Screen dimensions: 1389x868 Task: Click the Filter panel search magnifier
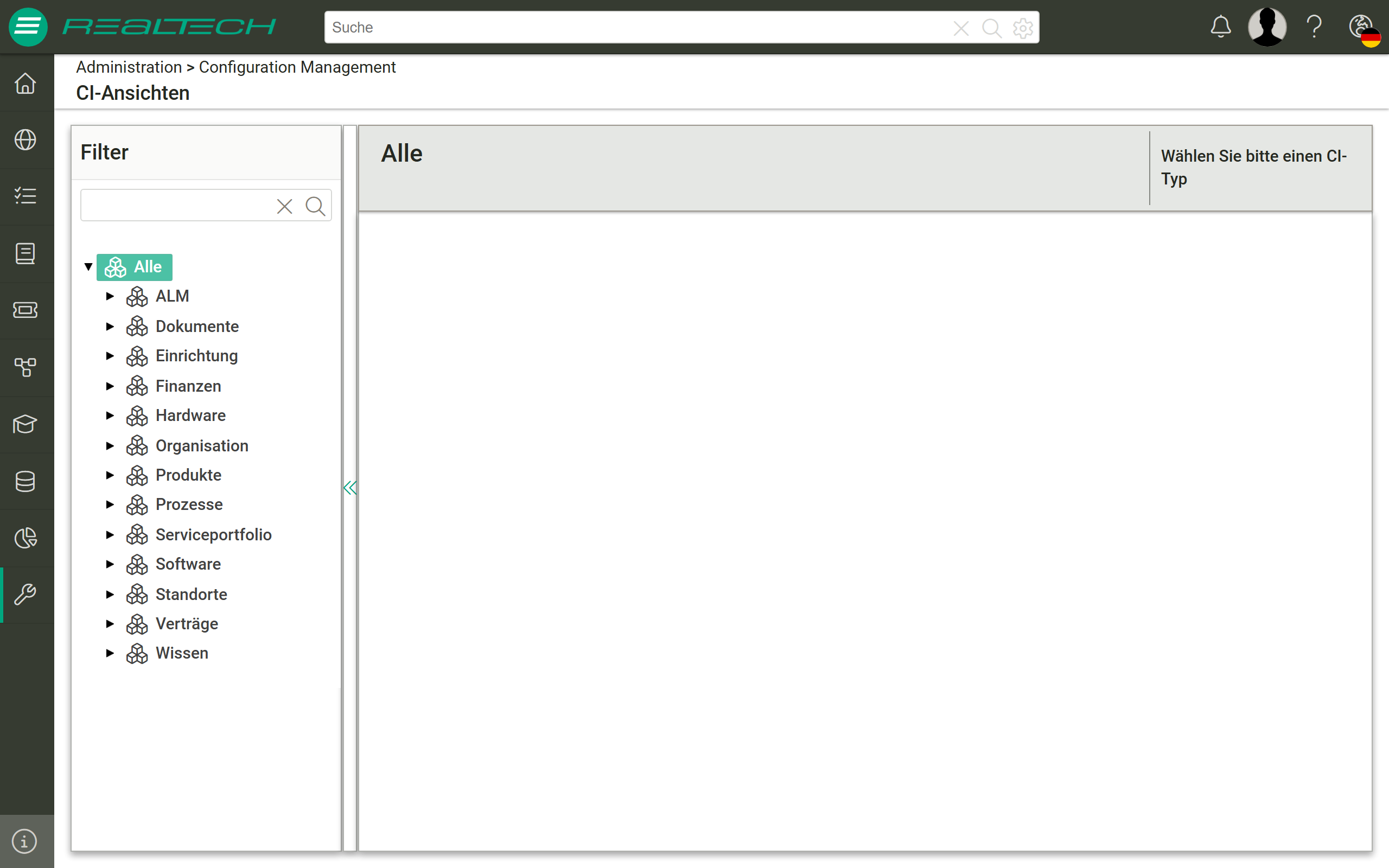click(x=316, y=206)
